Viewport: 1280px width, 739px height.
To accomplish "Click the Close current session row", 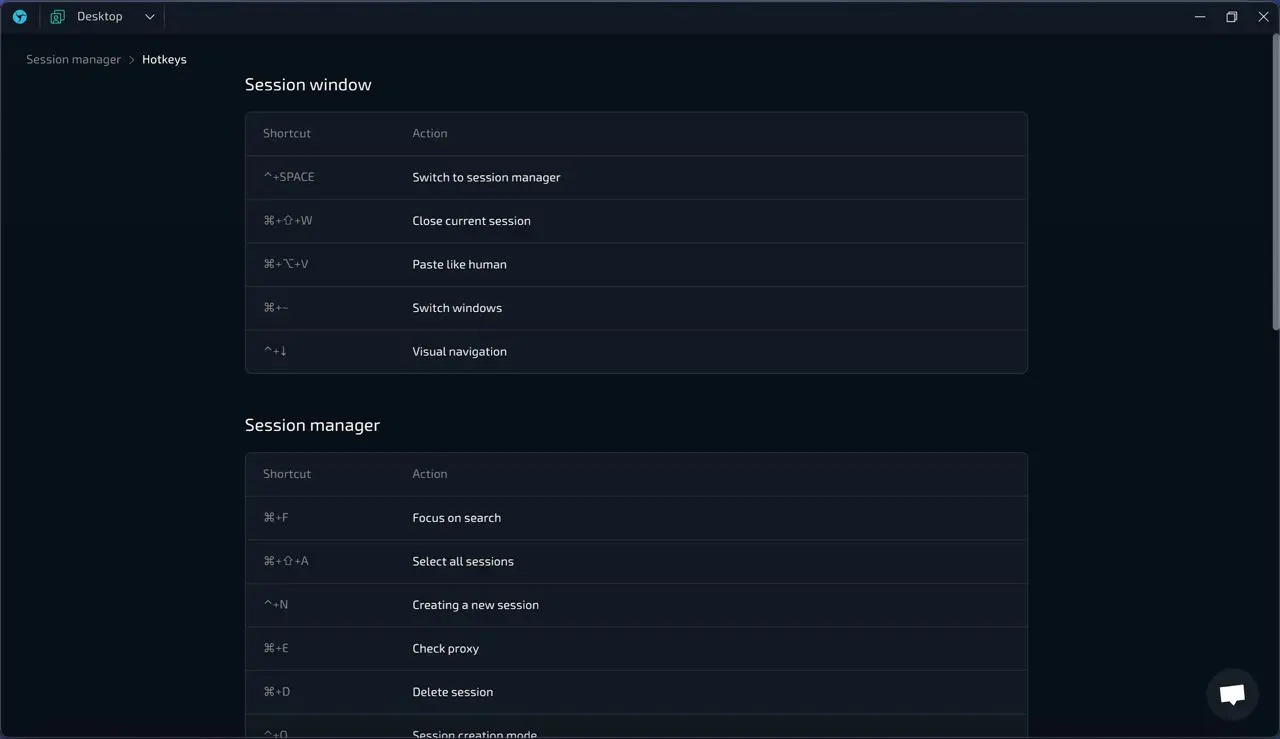I will coord(635,221).
